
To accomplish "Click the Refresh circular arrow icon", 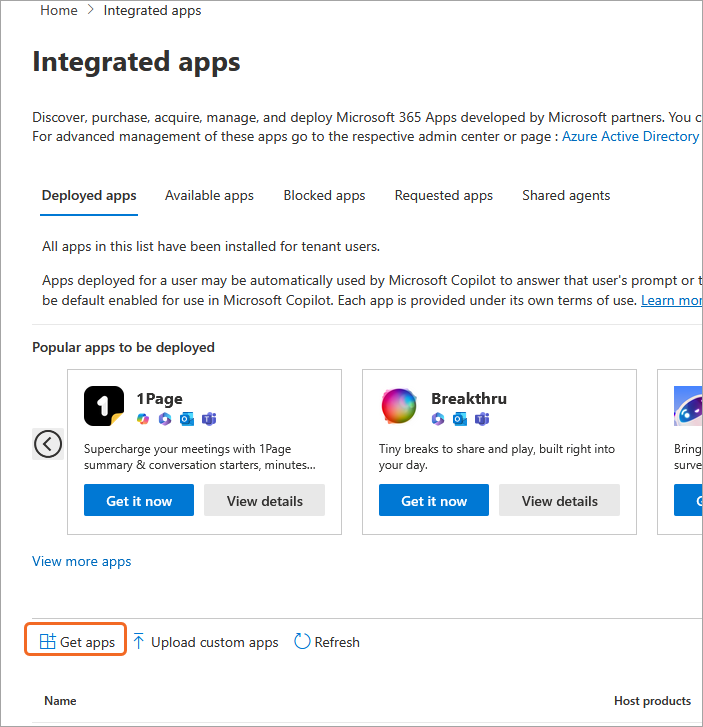I will pyautogui.click(x=302, y=642).
